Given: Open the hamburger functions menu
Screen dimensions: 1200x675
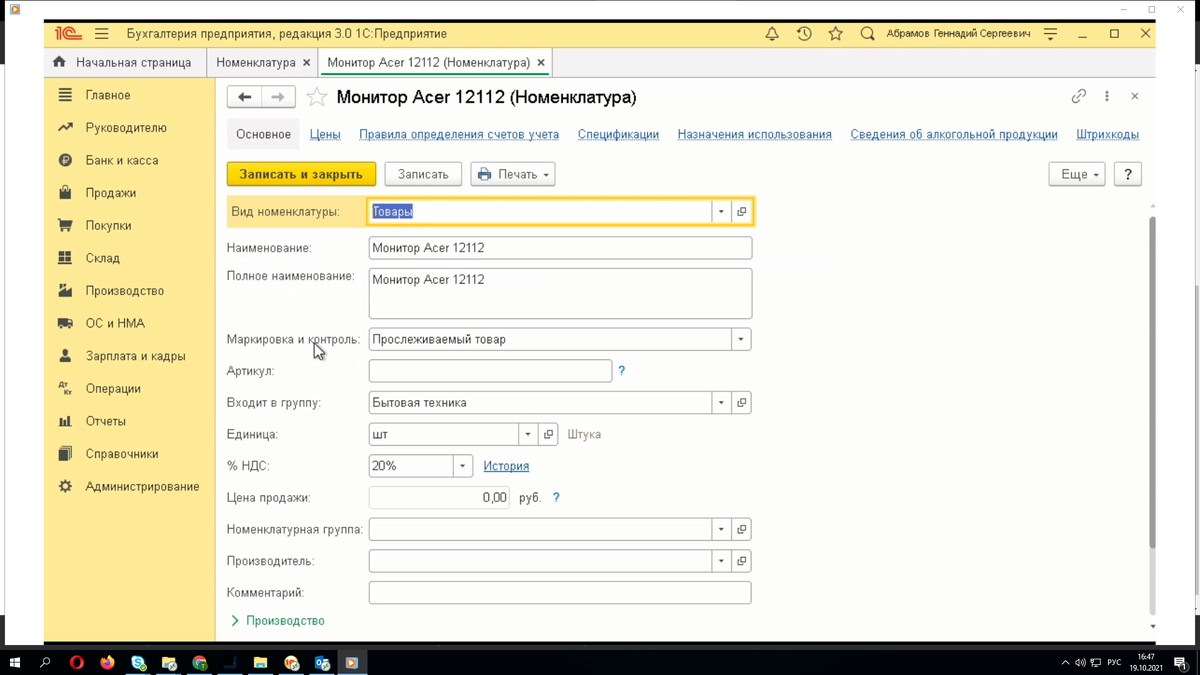Looking at the screenshot, I should [x=101, y=33].
